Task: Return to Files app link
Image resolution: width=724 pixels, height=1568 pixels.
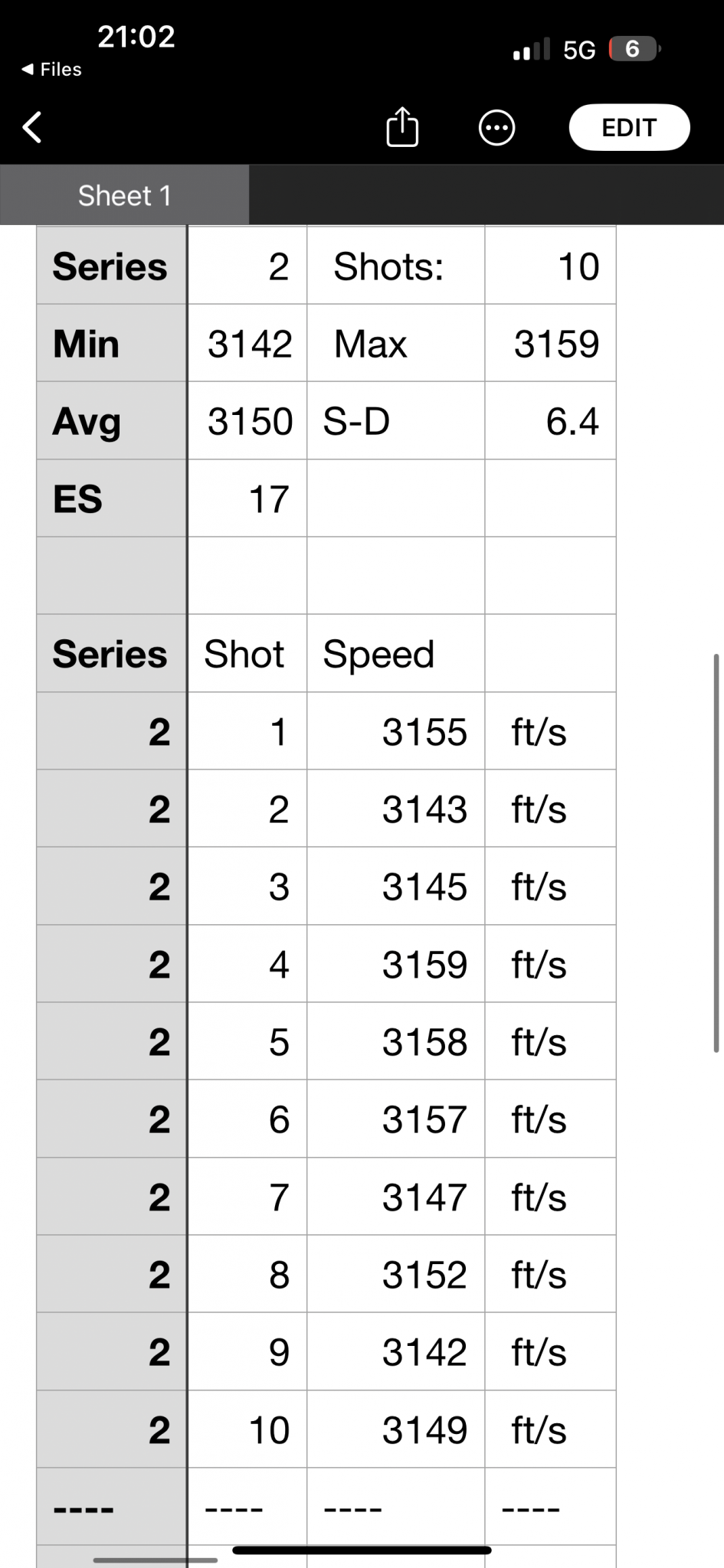Action: coord(51,70)
